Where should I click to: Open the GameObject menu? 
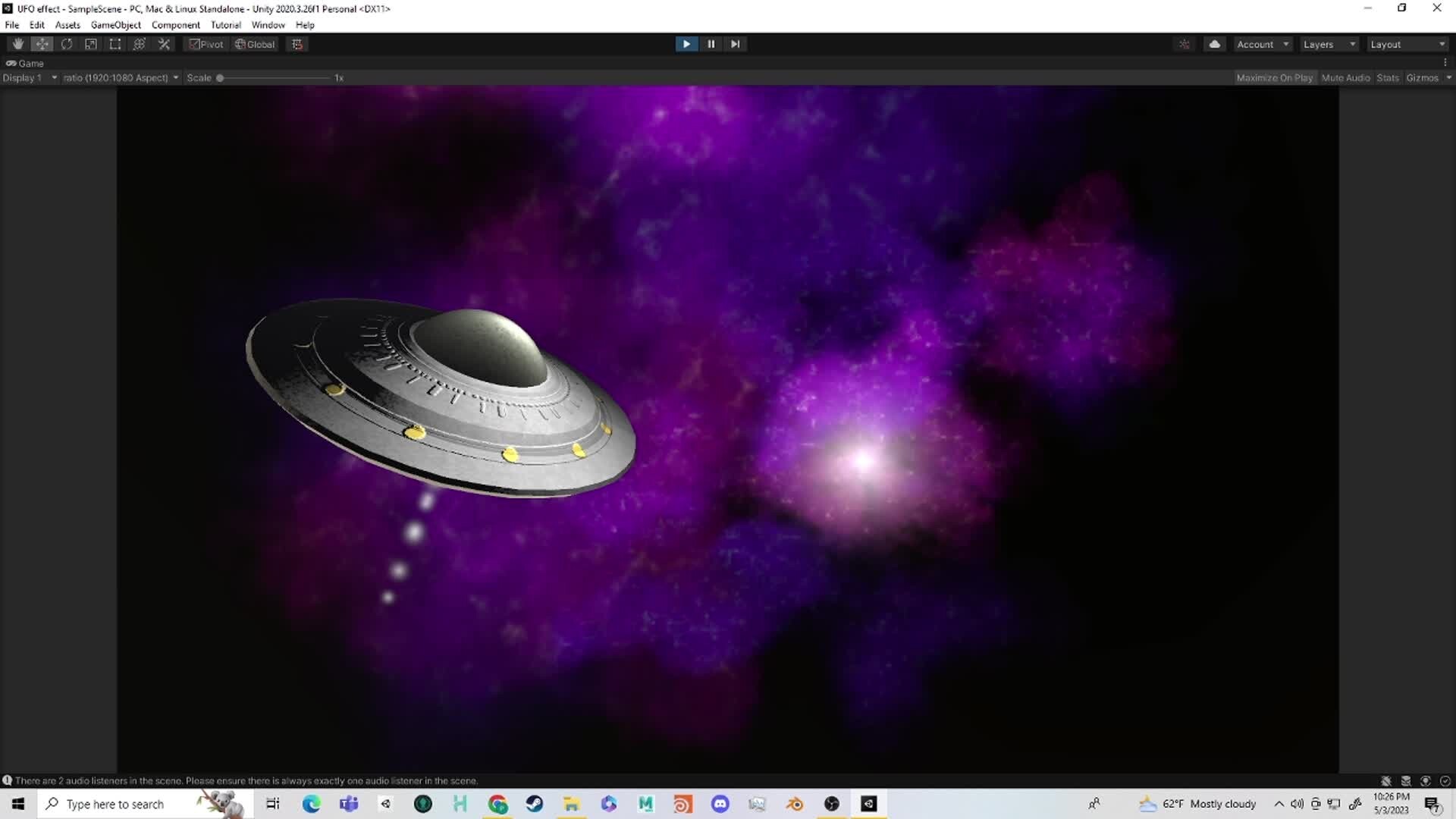[x=115, y=24]
